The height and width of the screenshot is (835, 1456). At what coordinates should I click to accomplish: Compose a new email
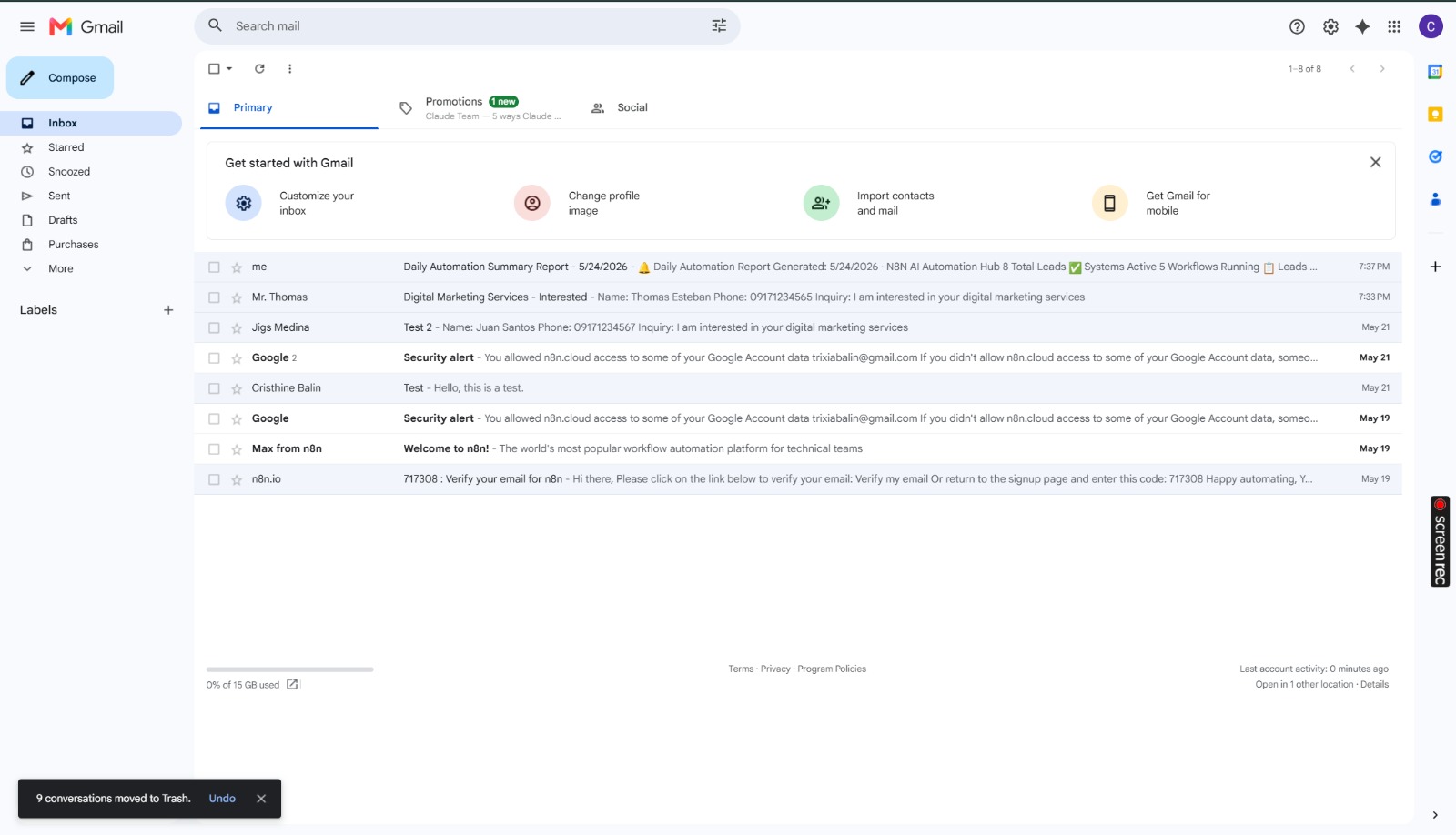point(60,78)
